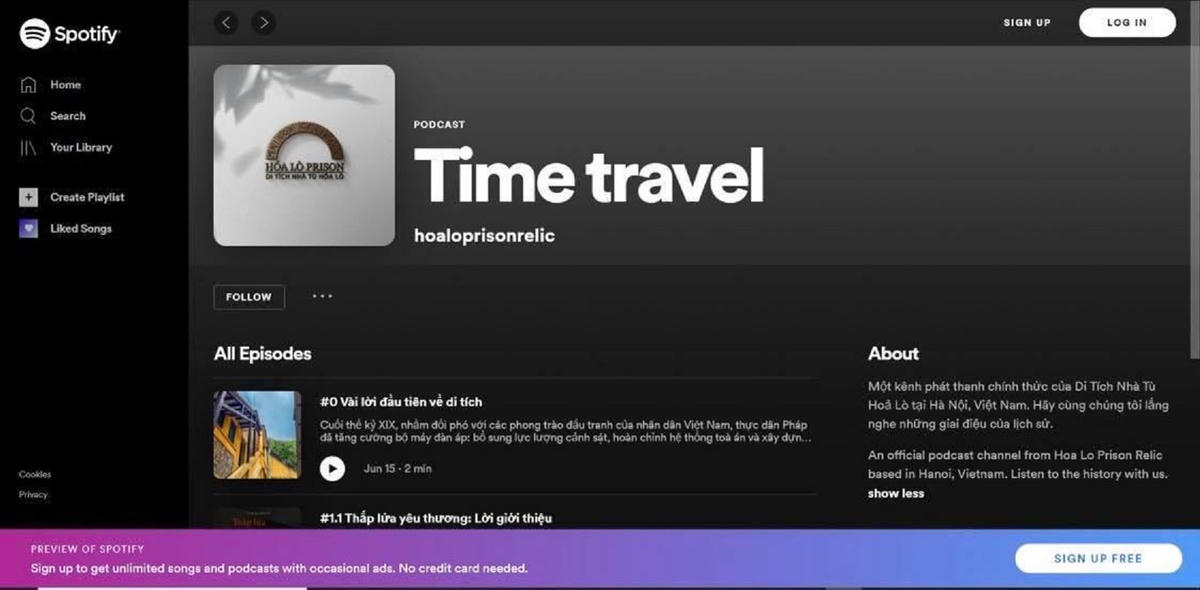Click the hoaloprisonrelic publisher name

pyautogui.click(x=484, y=236)
